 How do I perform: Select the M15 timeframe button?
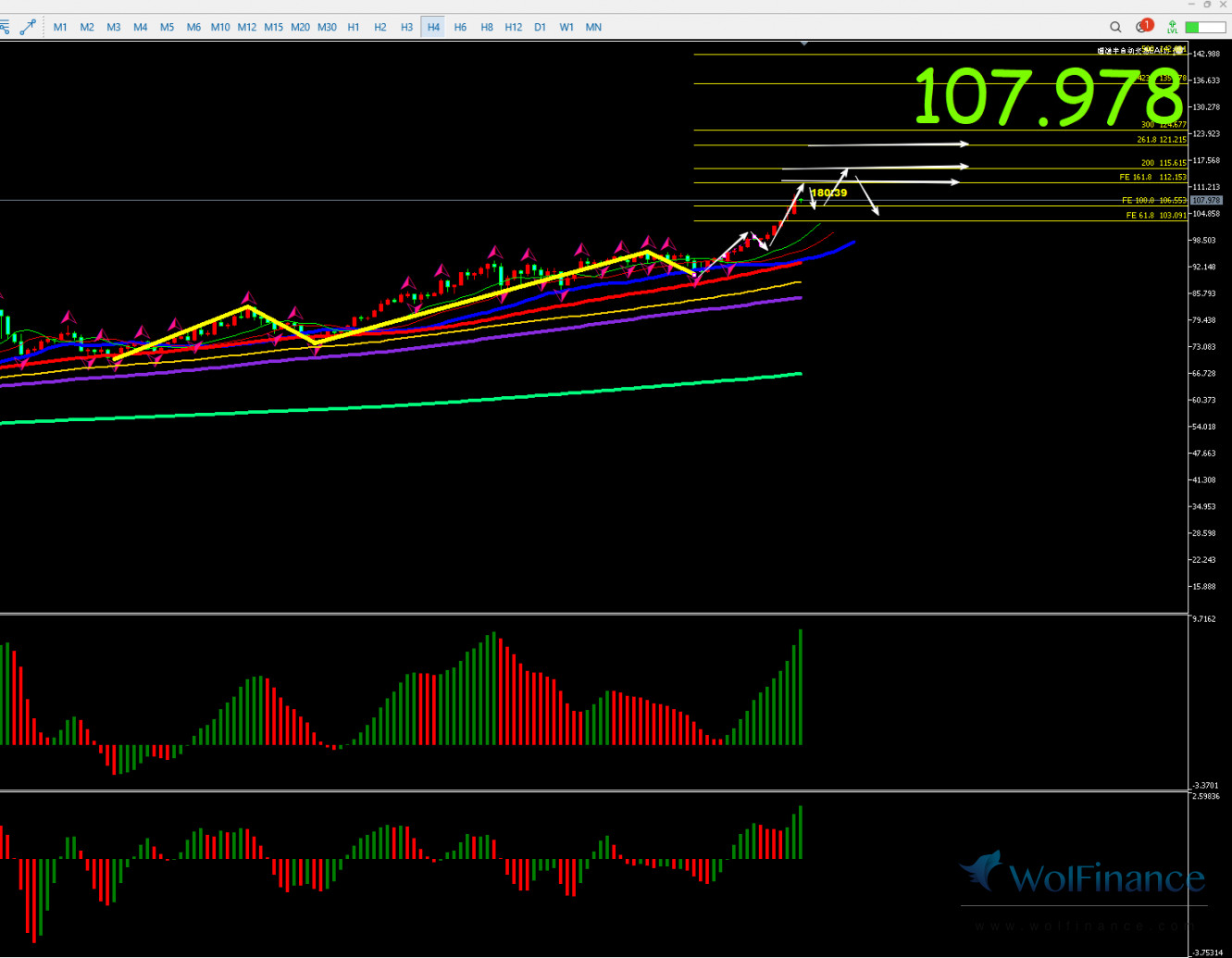click(273, 27)
